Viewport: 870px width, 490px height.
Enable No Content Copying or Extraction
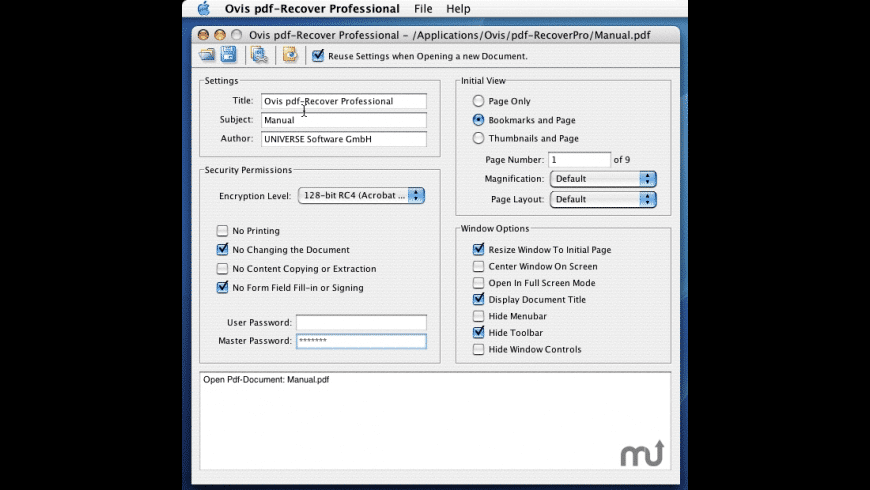coord(222,268)
